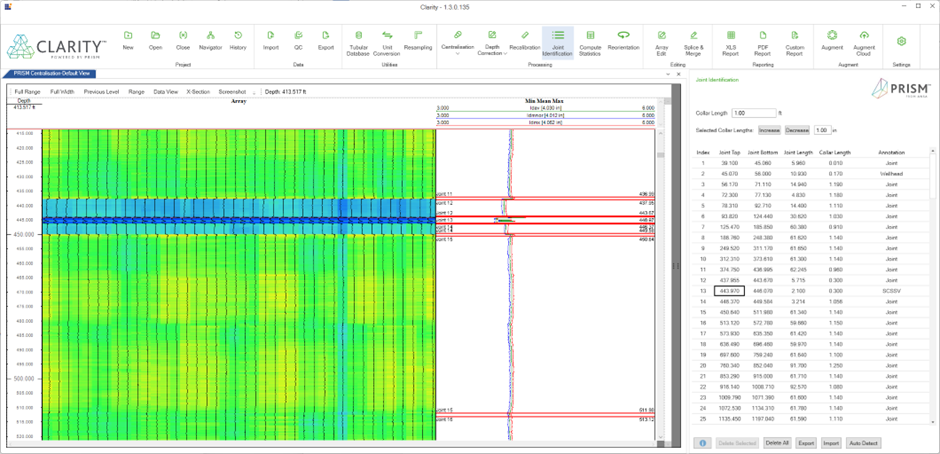Take a Screenshot of the view

coord(232,92)
